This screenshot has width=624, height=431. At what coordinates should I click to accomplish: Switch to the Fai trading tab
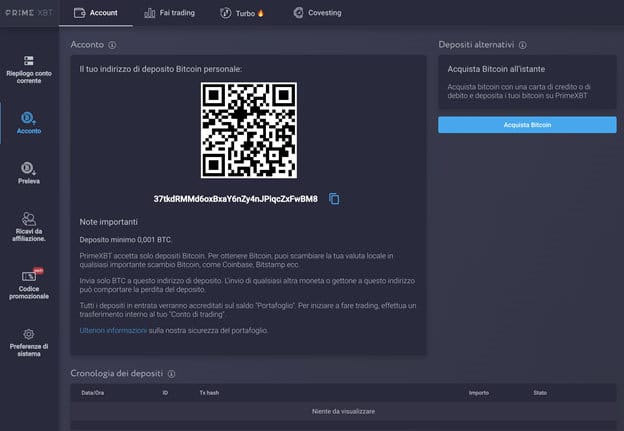(170, 13)
